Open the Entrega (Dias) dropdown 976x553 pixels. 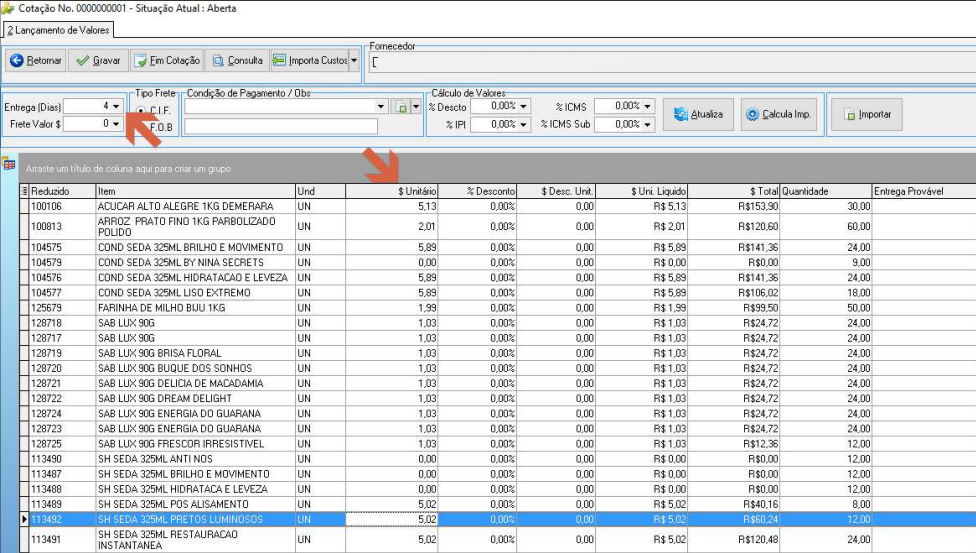116,106
